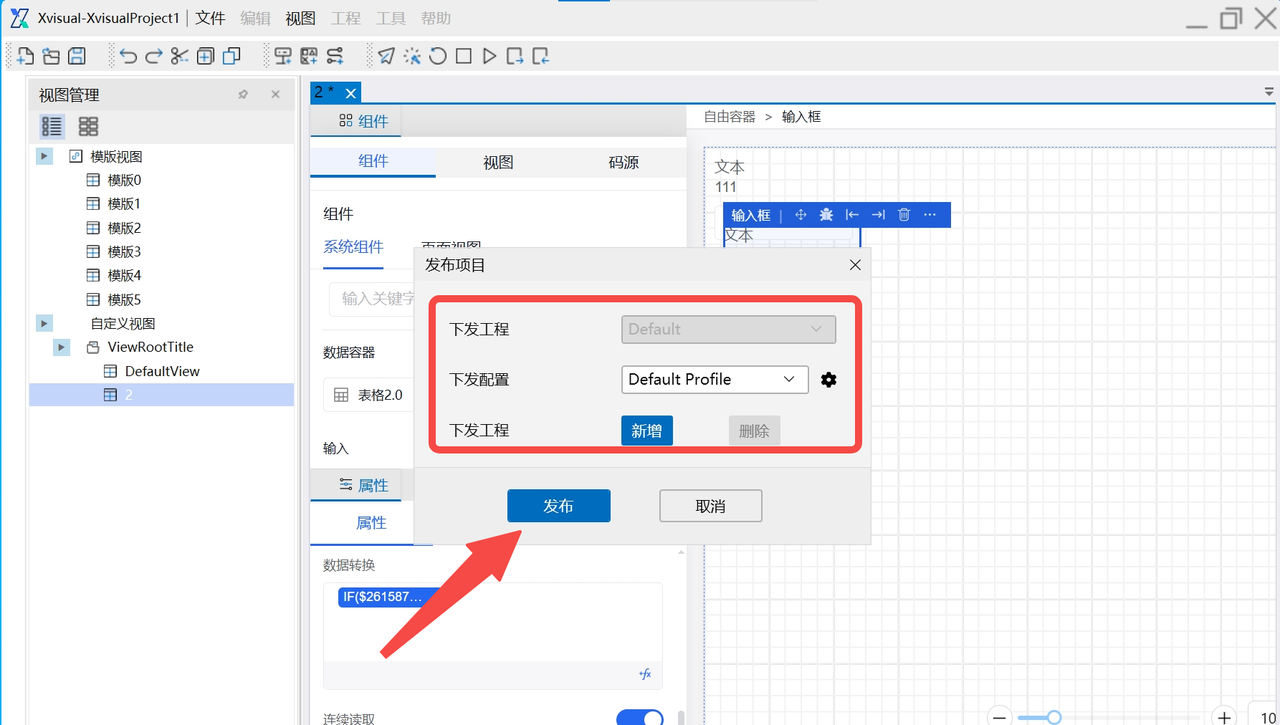
Task: Click the page with right arrow icon
Action: [515, 56]
